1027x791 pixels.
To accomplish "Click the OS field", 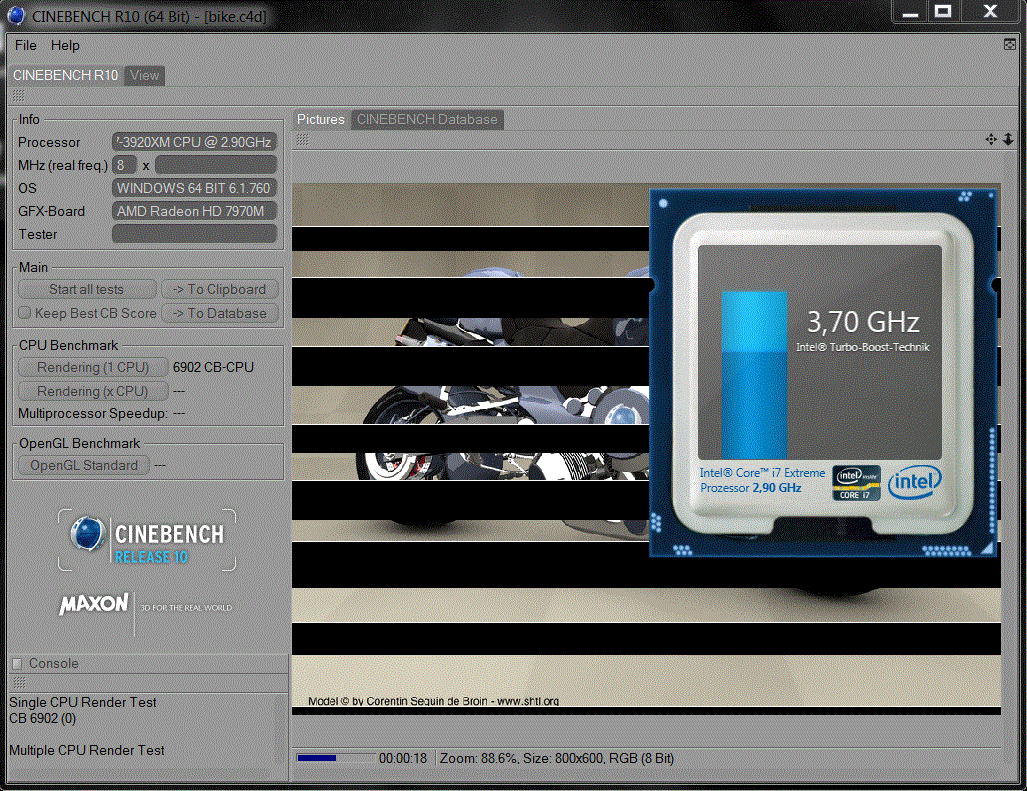I will (x=195, y=188).
